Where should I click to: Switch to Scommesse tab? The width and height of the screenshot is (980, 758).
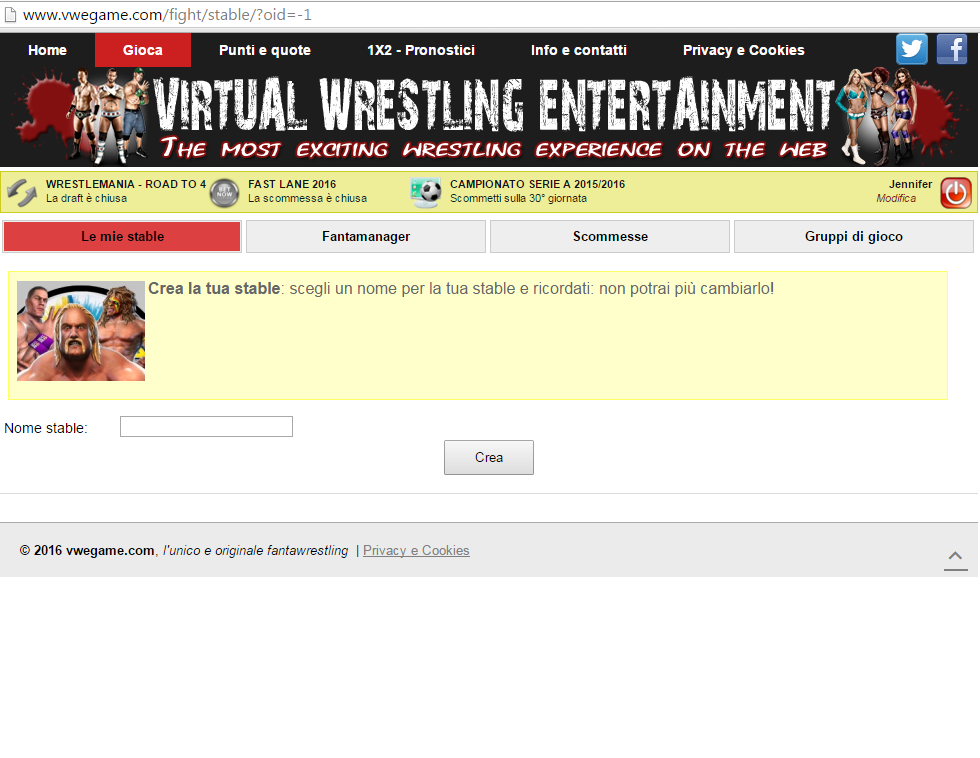click(x=610, y=236)
